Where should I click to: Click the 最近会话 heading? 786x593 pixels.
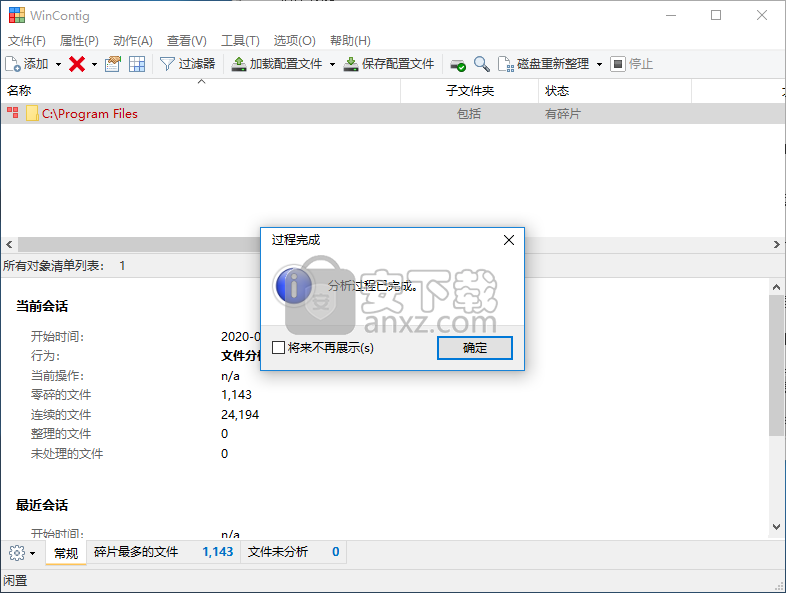click(x=42, y=505)
